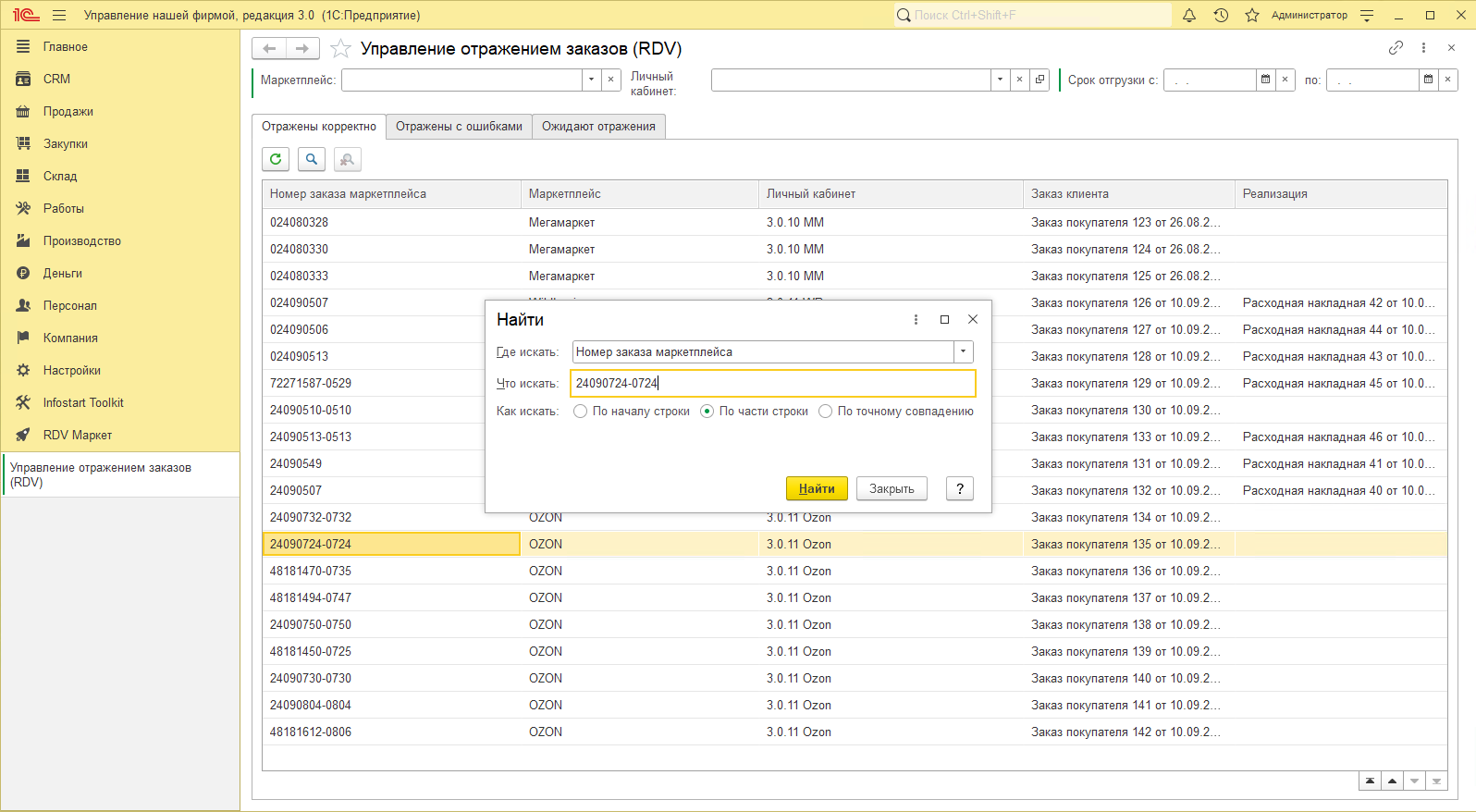Viewport: 1476px width, 812px height.
Task: Open the hamburger main menu icon
Action: pos(59,16)
